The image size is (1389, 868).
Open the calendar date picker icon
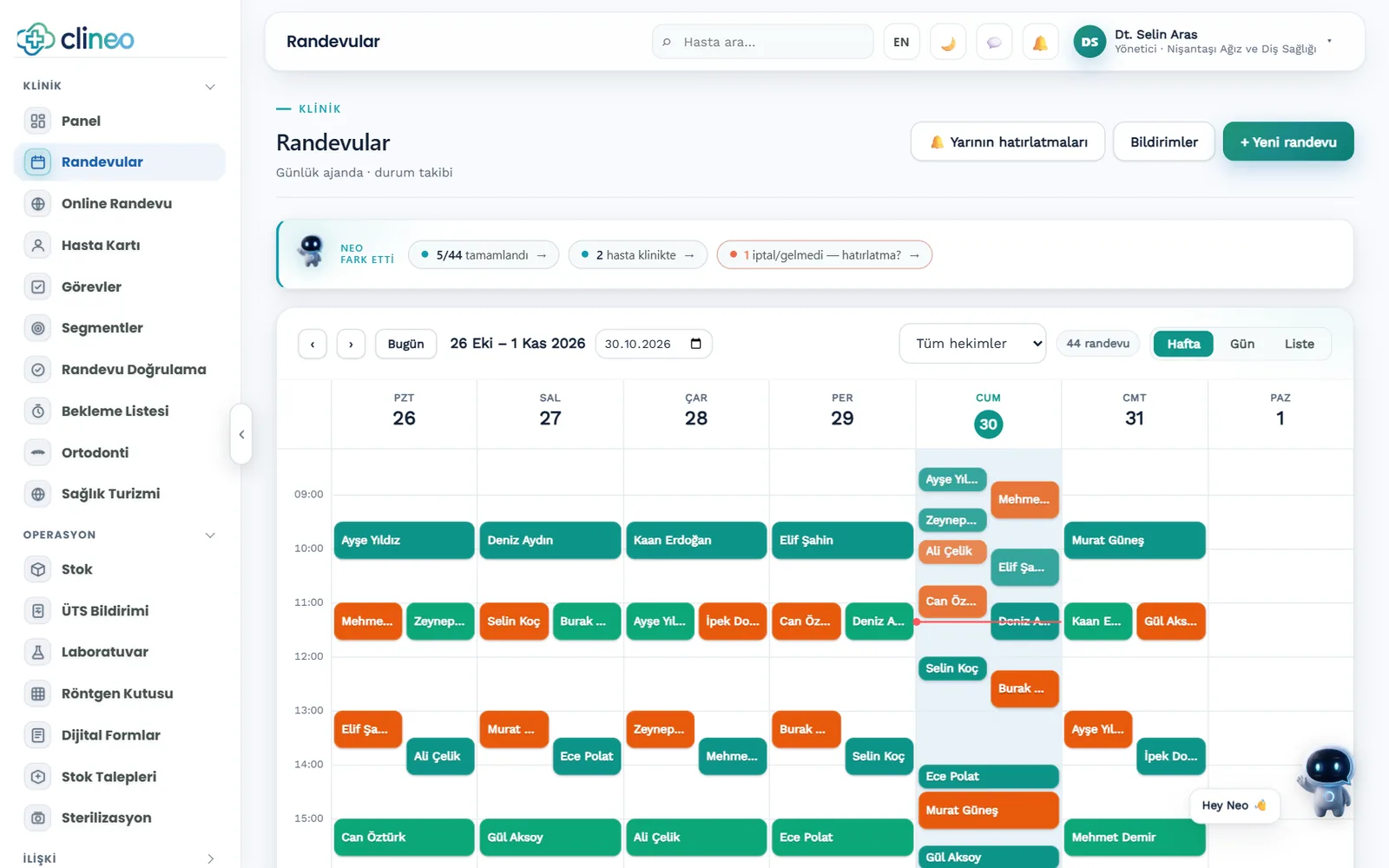pos(695,344)
